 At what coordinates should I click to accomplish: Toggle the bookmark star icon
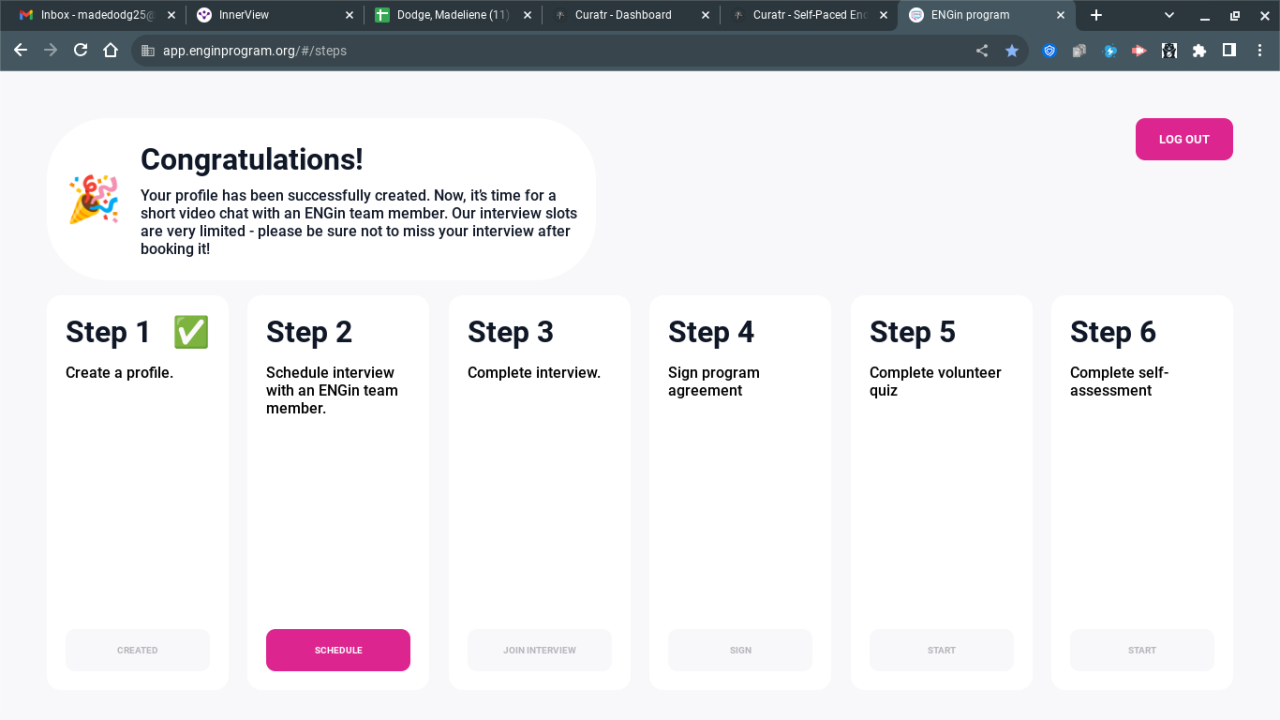pyautogui.click(x=1012, y=50)
